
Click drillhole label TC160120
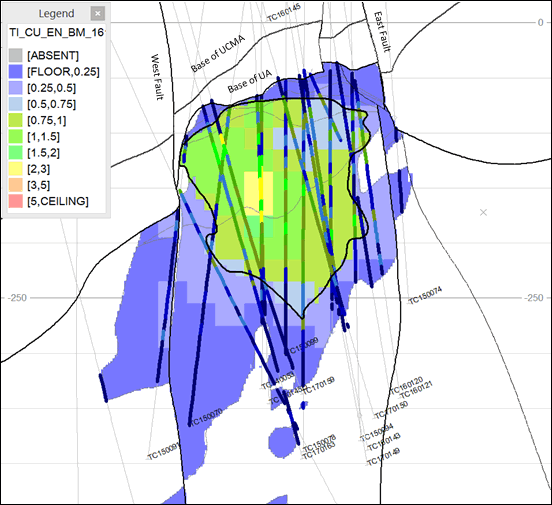[x=406, y=386]
